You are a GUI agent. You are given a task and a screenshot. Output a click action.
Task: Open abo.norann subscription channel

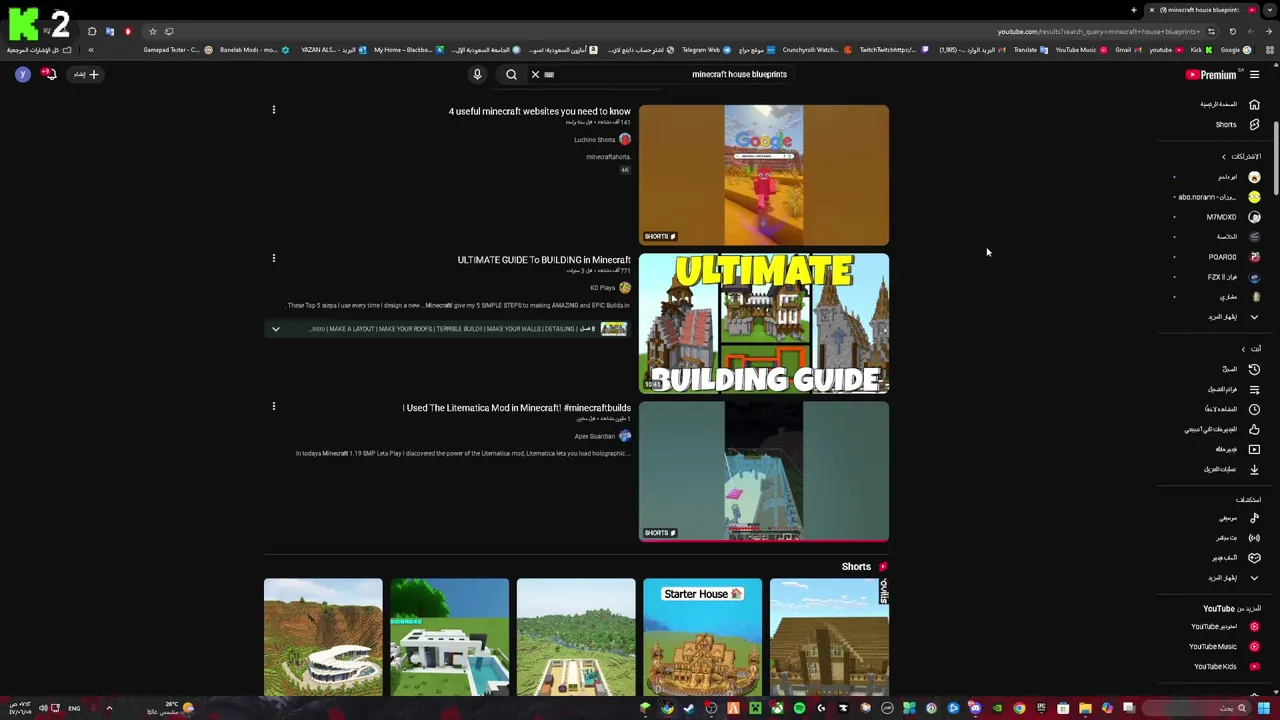tap(1220, 197)
